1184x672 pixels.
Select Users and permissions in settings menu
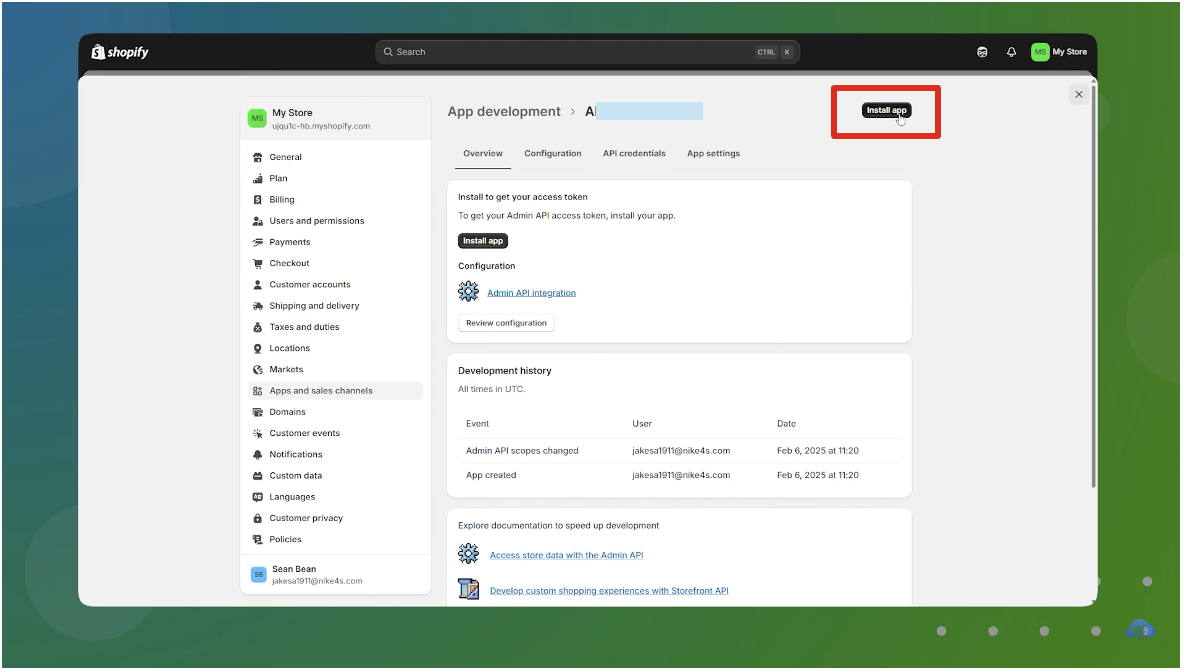335,221
